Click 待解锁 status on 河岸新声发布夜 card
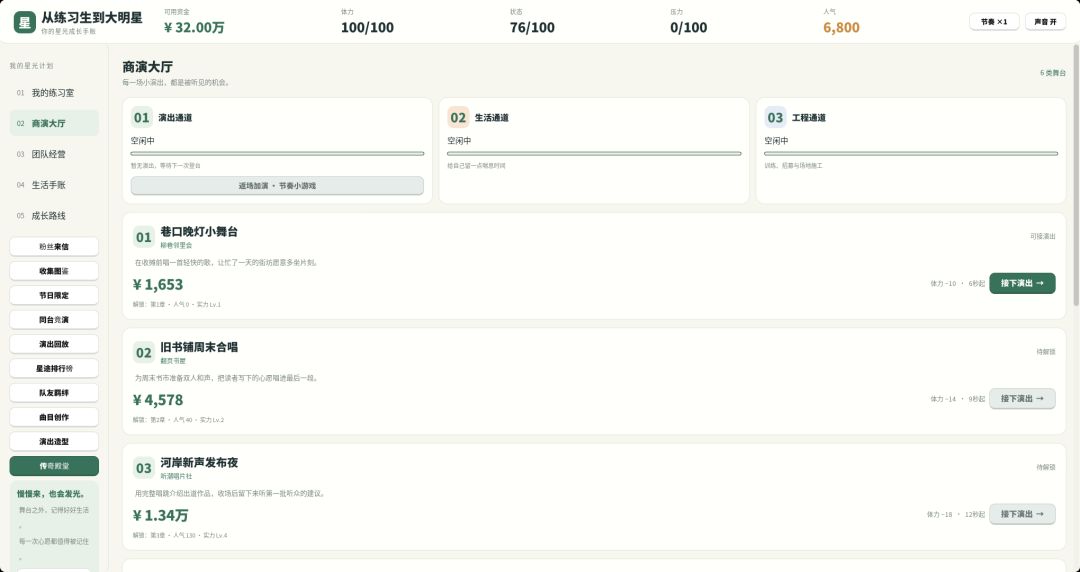 click(x=1046, y=467)
